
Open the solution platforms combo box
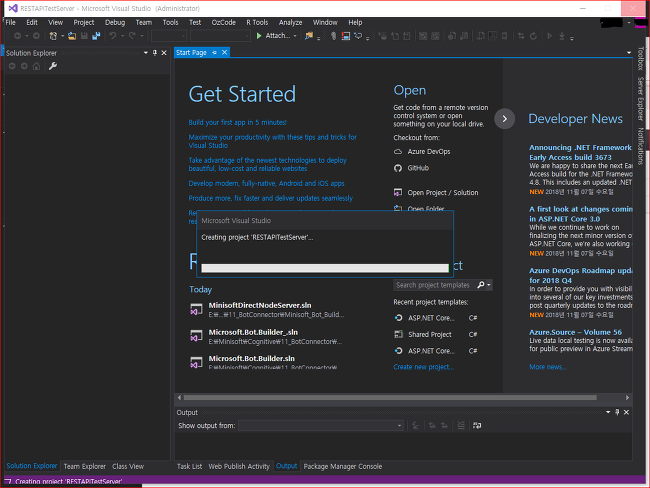(220, 36)
